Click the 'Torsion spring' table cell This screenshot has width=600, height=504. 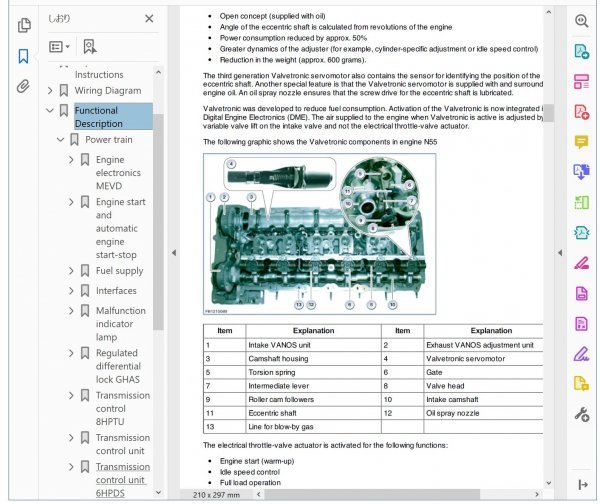(x=313, y=372)
